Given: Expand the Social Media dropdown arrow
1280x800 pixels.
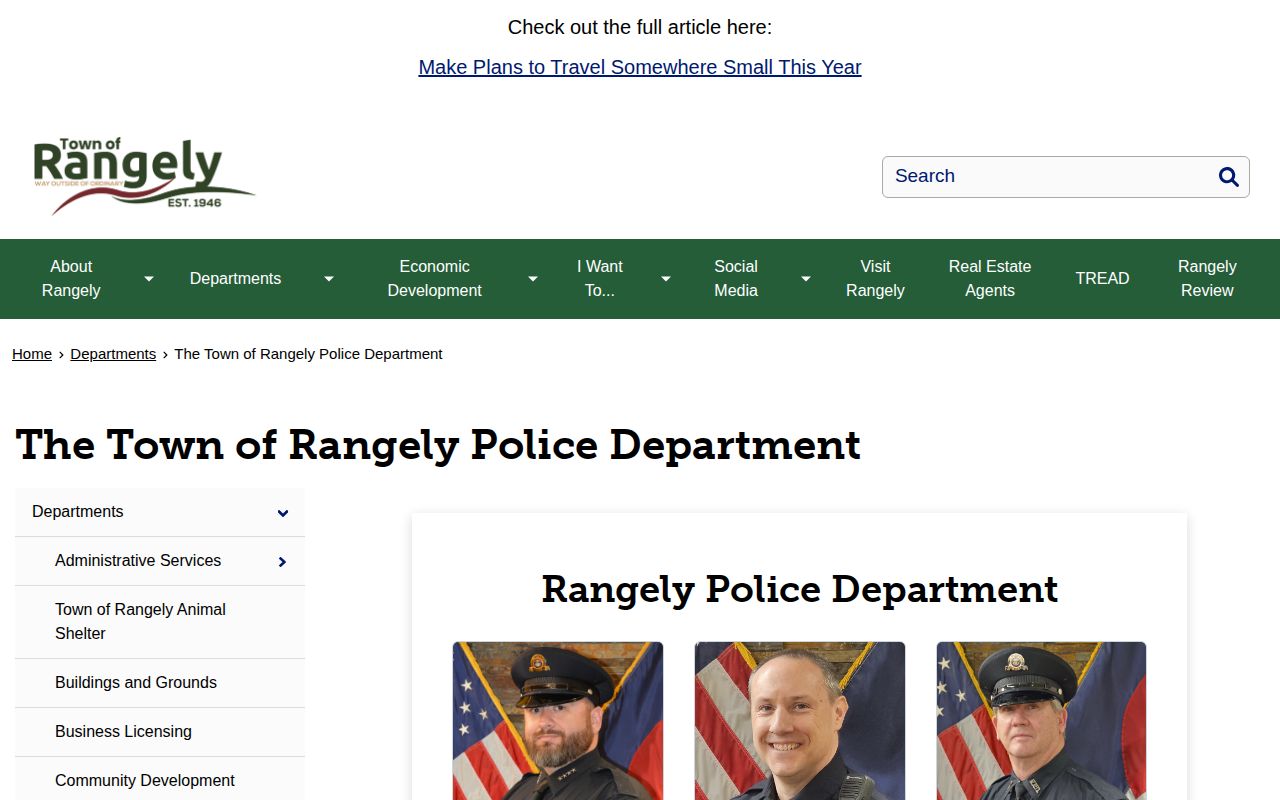Looking at the screenshot, I should click(805, 279).
